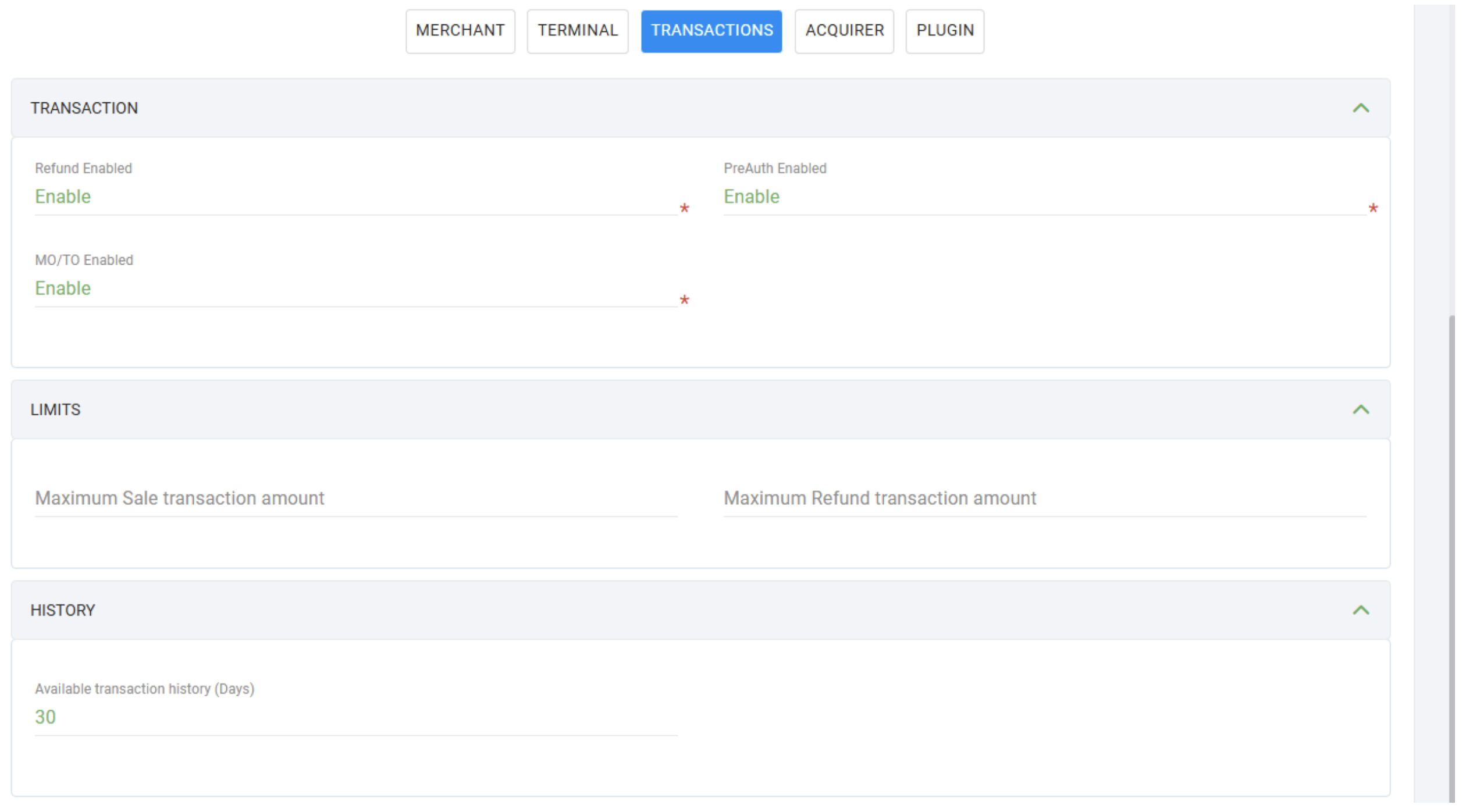Click the TRANSACTION section header
This screenshot has height=812, width=1466.
tap(84, 109)
